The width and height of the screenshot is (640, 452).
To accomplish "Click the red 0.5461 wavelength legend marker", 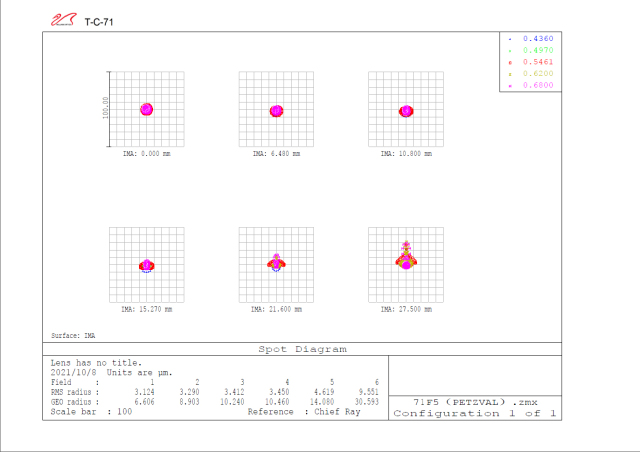I will 510,61.
